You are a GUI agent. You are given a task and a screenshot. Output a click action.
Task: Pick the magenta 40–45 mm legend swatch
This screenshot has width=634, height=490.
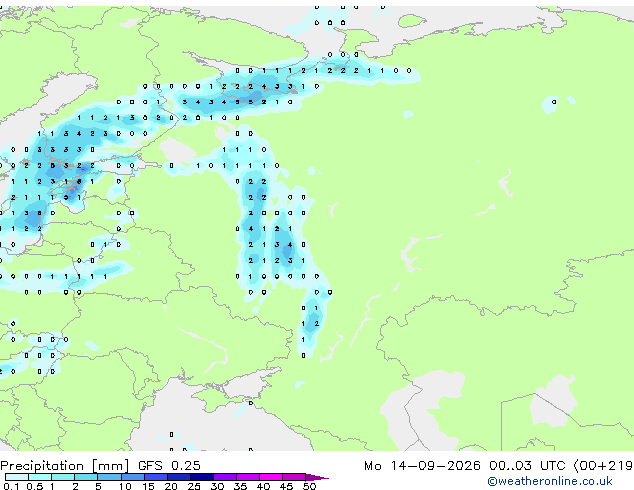click(271, 477)
